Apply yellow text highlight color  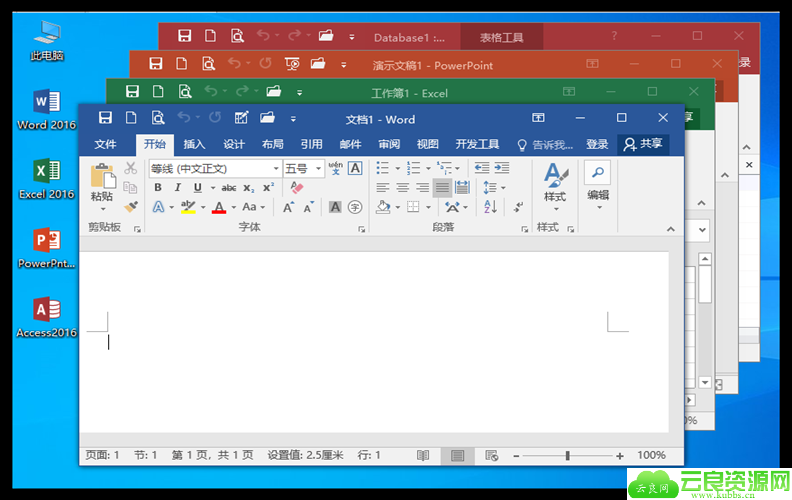pos(188,207)
